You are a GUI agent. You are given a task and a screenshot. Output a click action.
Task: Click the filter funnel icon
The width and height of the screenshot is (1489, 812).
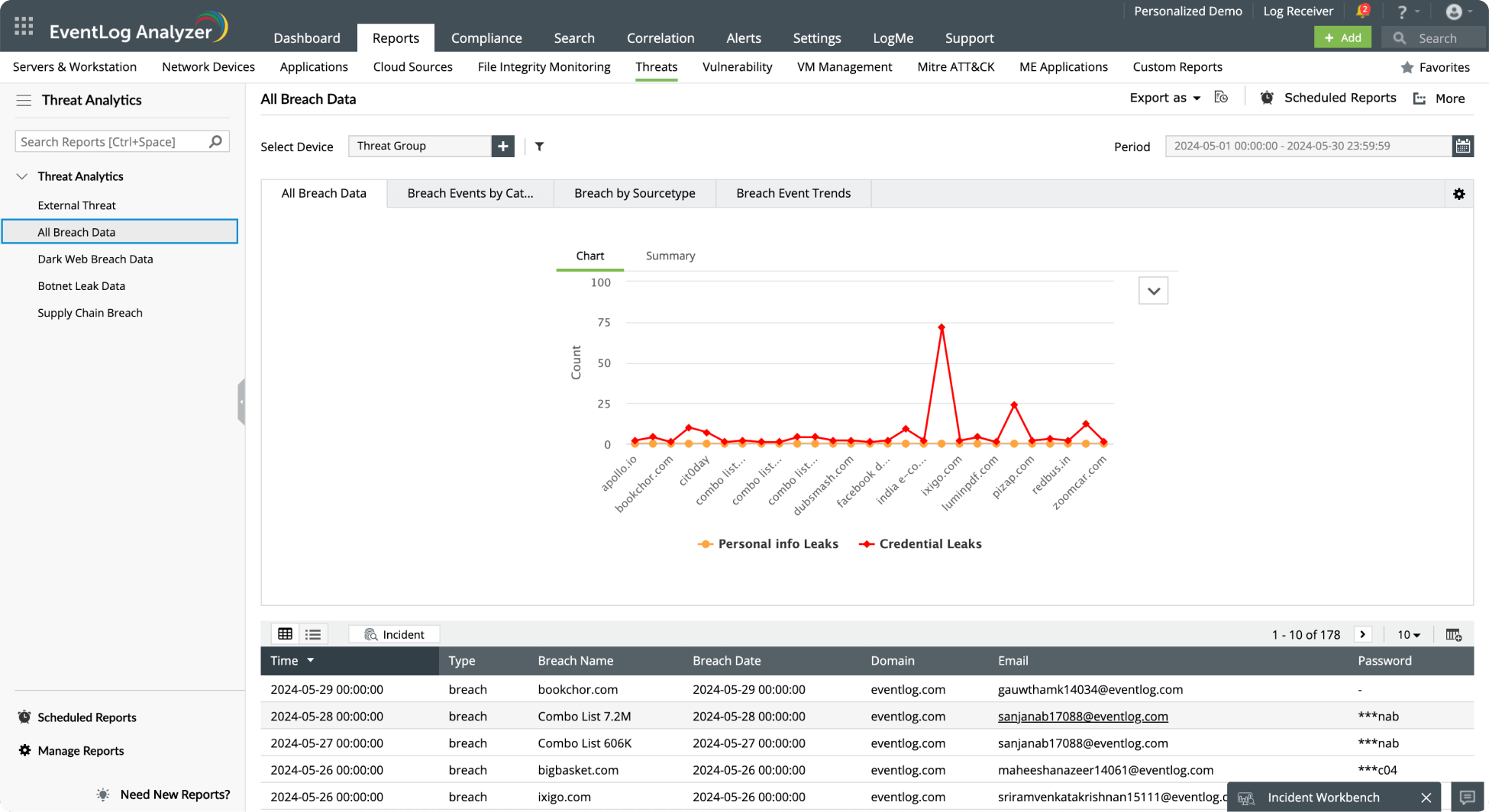(539, 147)
